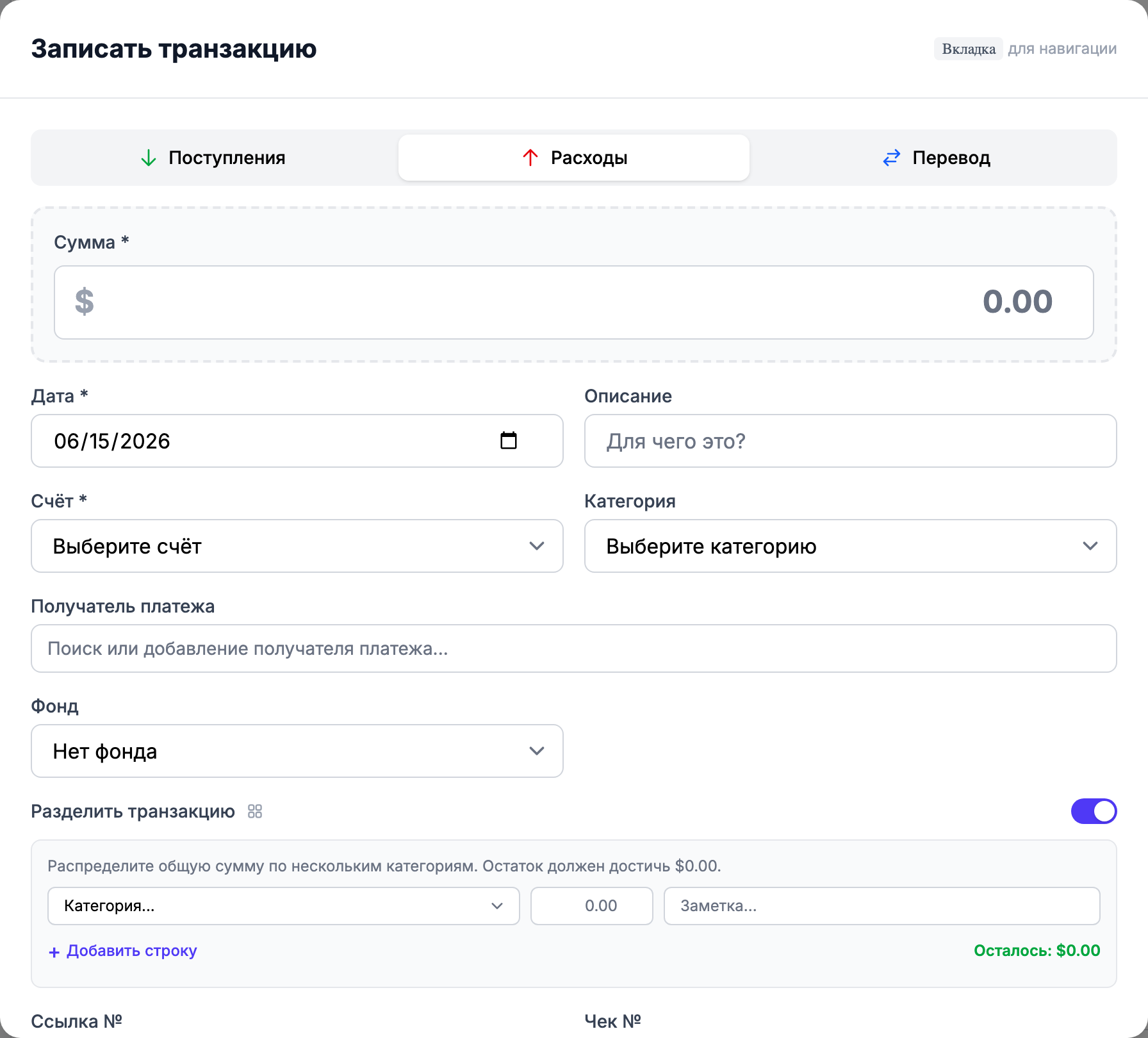Click the blue transfer arrows icon
This screenshot has height=1038, width=1148.
pos(891,158)
